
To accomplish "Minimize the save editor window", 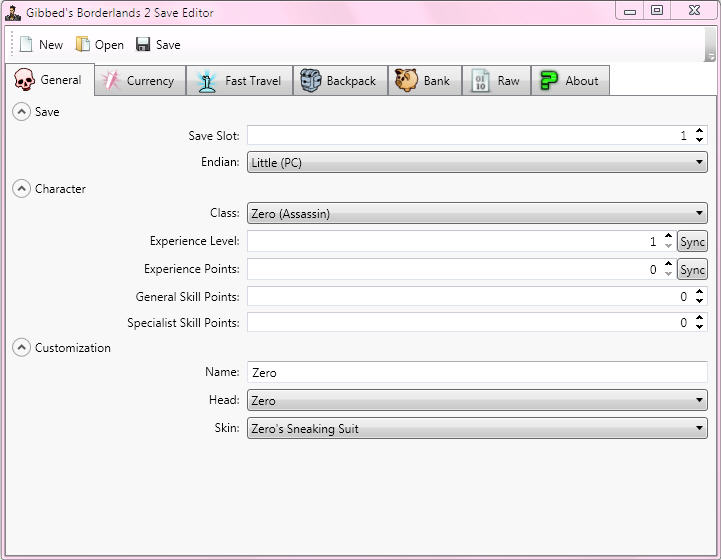I will coord(630,11).
